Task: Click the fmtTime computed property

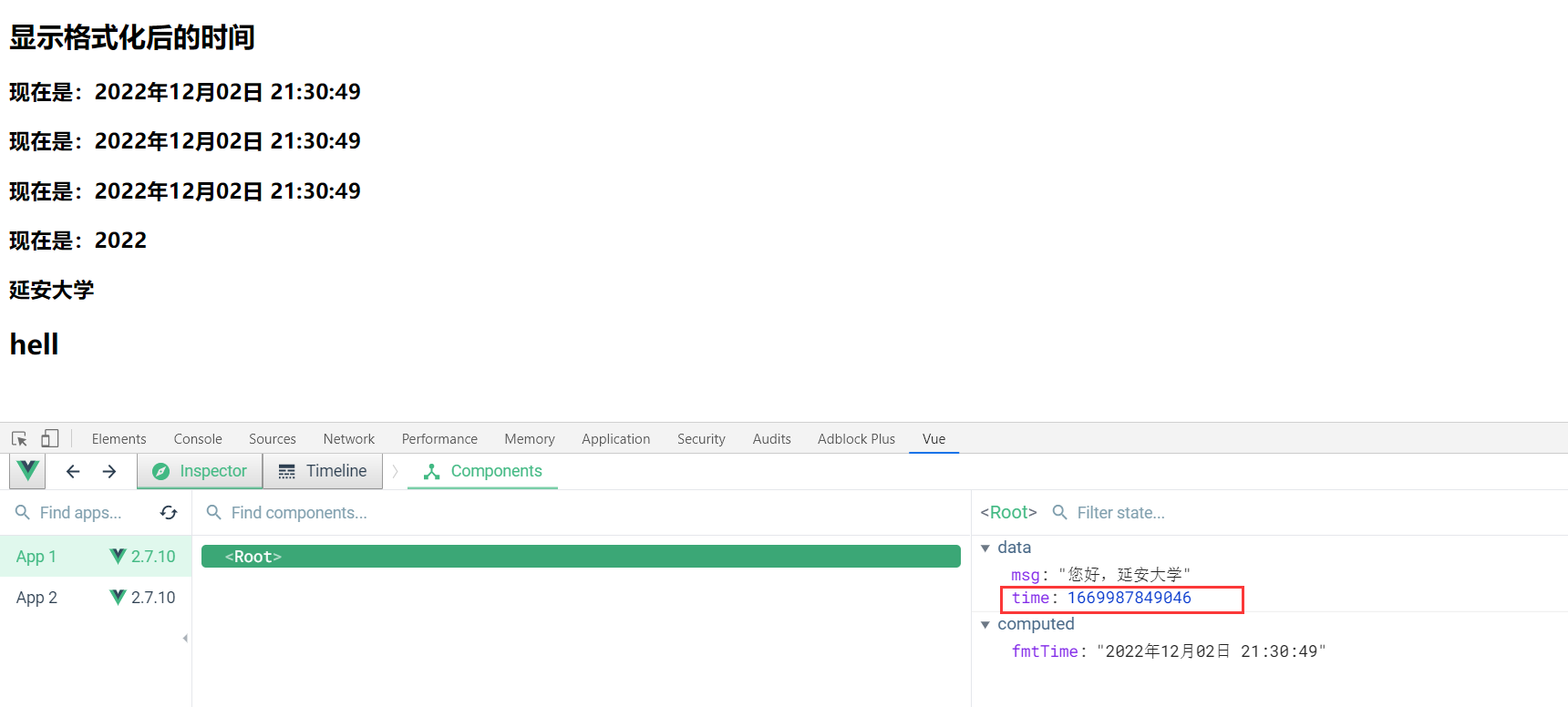Action: [1169, 651]
